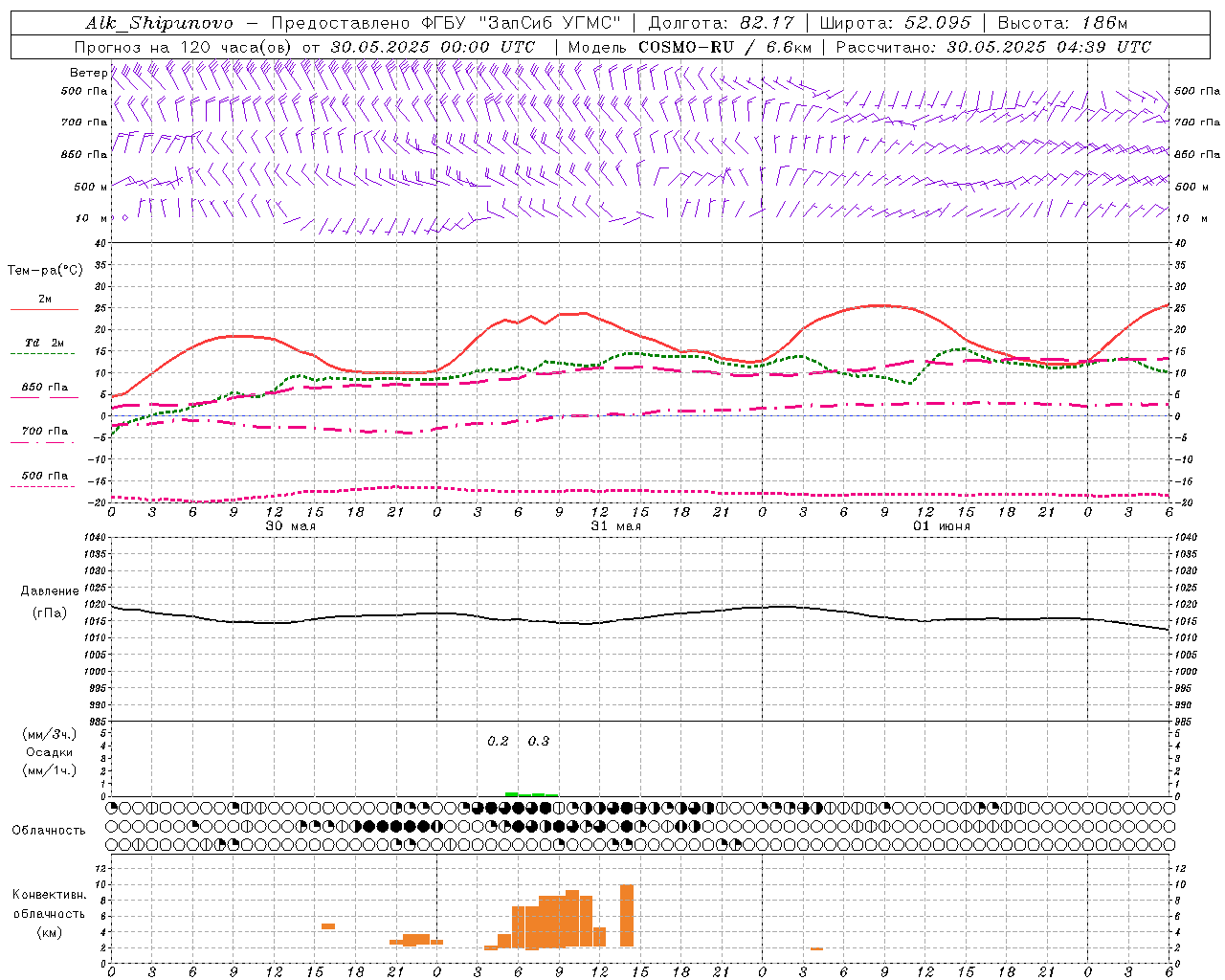
Task: Click the date label "31 мая"
Action: (x=616, y=526)
